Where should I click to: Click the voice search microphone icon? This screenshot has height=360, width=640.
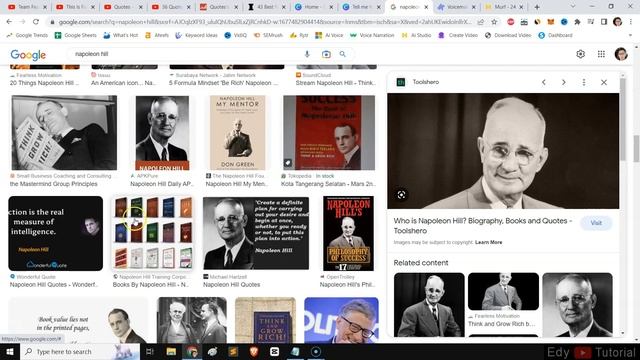[307, 54]
